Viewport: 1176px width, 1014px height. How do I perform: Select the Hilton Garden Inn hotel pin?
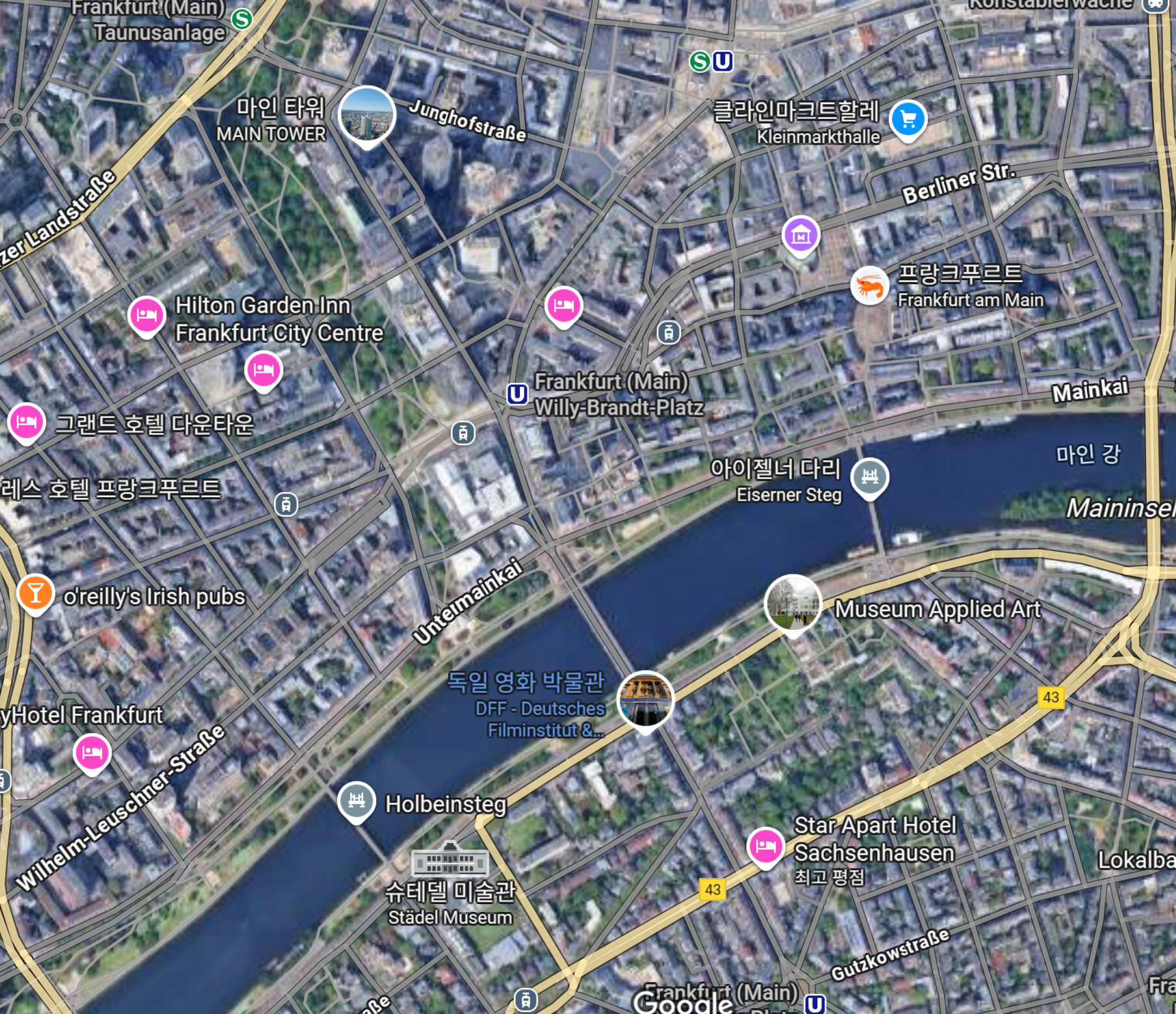[x=146, y=316]
